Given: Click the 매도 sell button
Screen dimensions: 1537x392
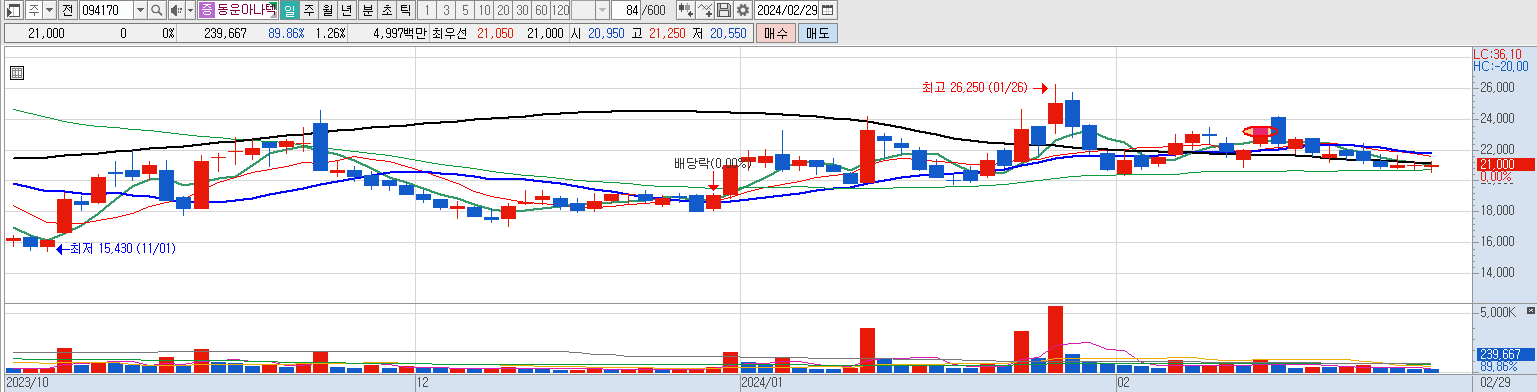Looking at the screenshot, I should [817, 33].
